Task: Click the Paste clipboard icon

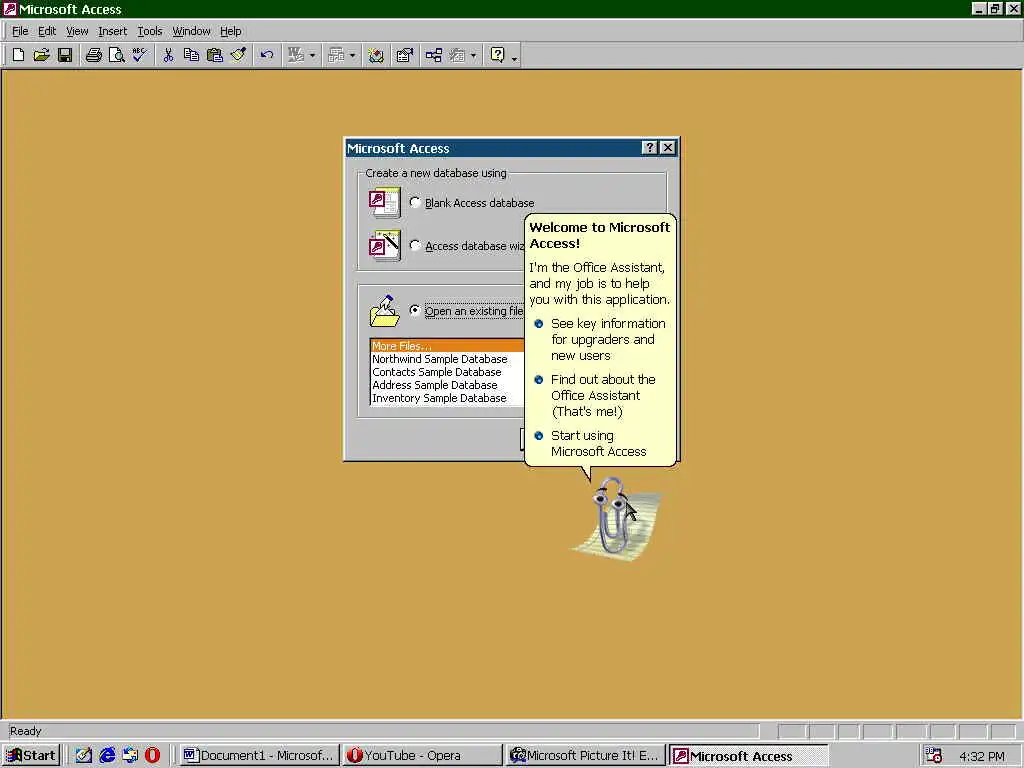Action: point(214,55)
